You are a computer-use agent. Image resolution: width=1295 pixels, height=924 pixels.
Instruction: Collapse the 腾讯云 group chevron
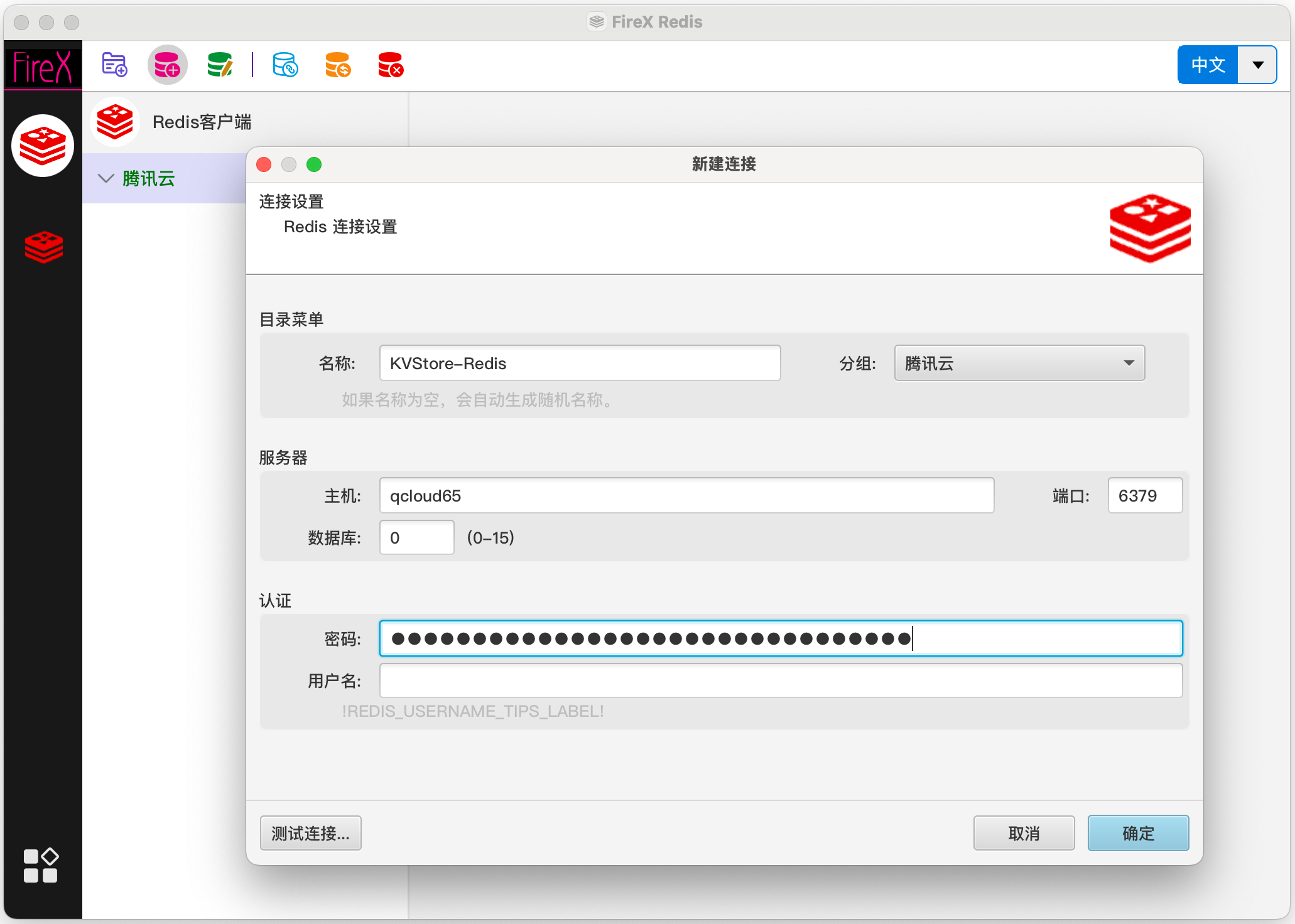106,178
